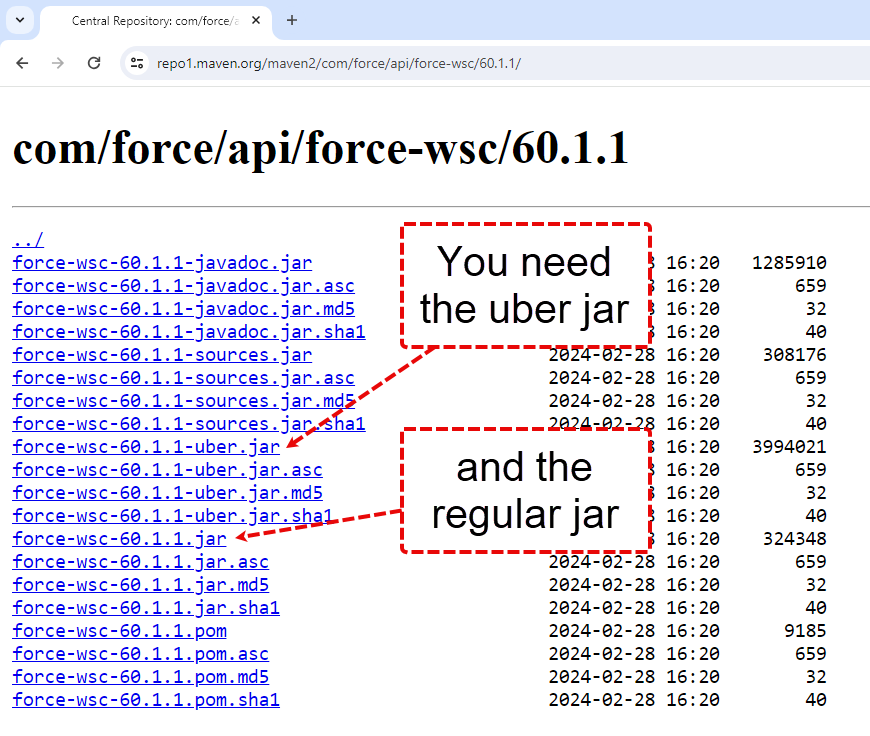
Task: Open site information in the address bar
Action: 135,62
